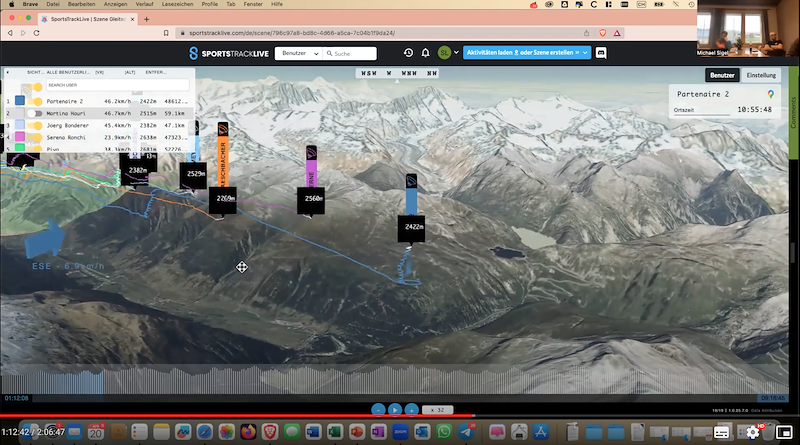Open the Brave menu in the menu bar
The width and height of the screenshot is (800, 445).
click(30, 4)
